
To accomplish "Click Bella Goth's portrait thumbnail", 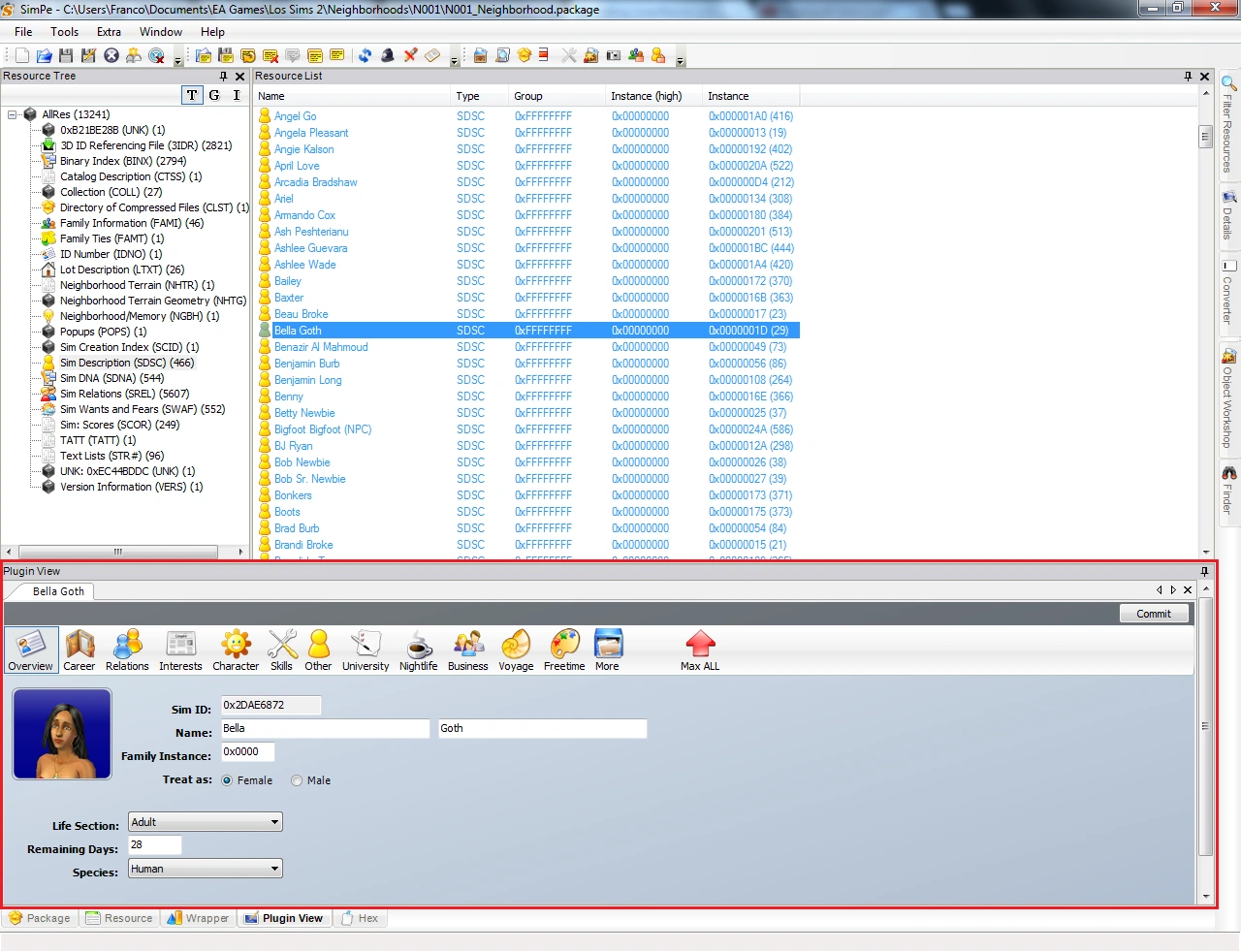I will 62,734.
